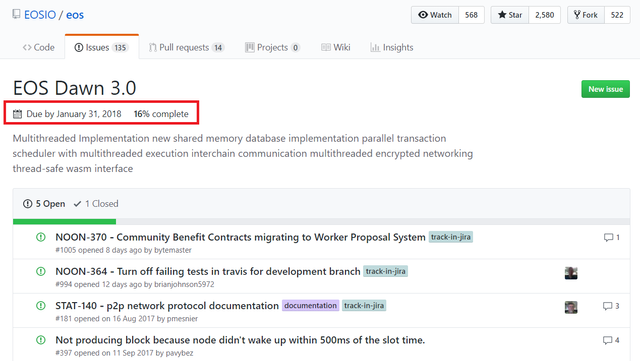The width and height of the screenshot is (640, 361).
Task: Switch to the Issues tab
Action: click(x=102, y=47)
